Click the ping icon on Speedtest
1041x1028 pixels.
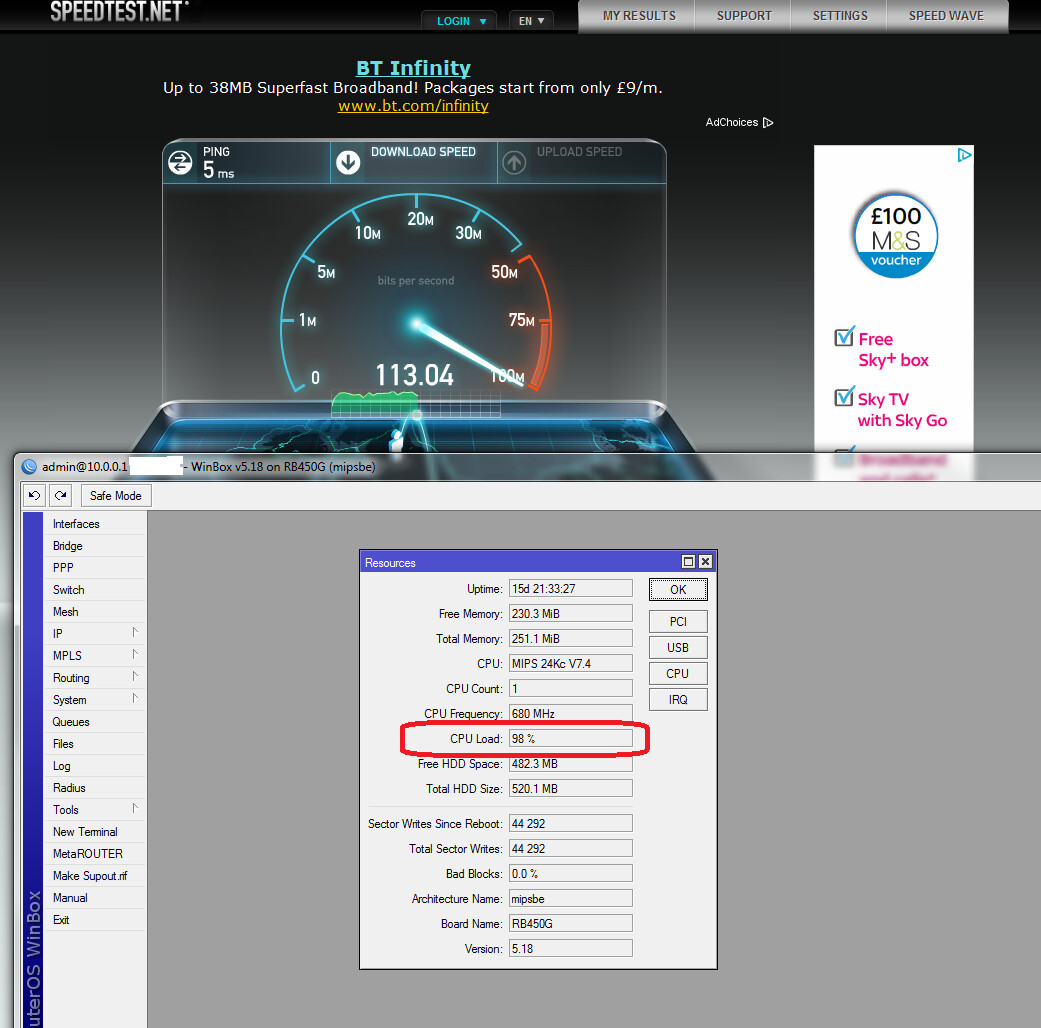click(x=180, y=162)
